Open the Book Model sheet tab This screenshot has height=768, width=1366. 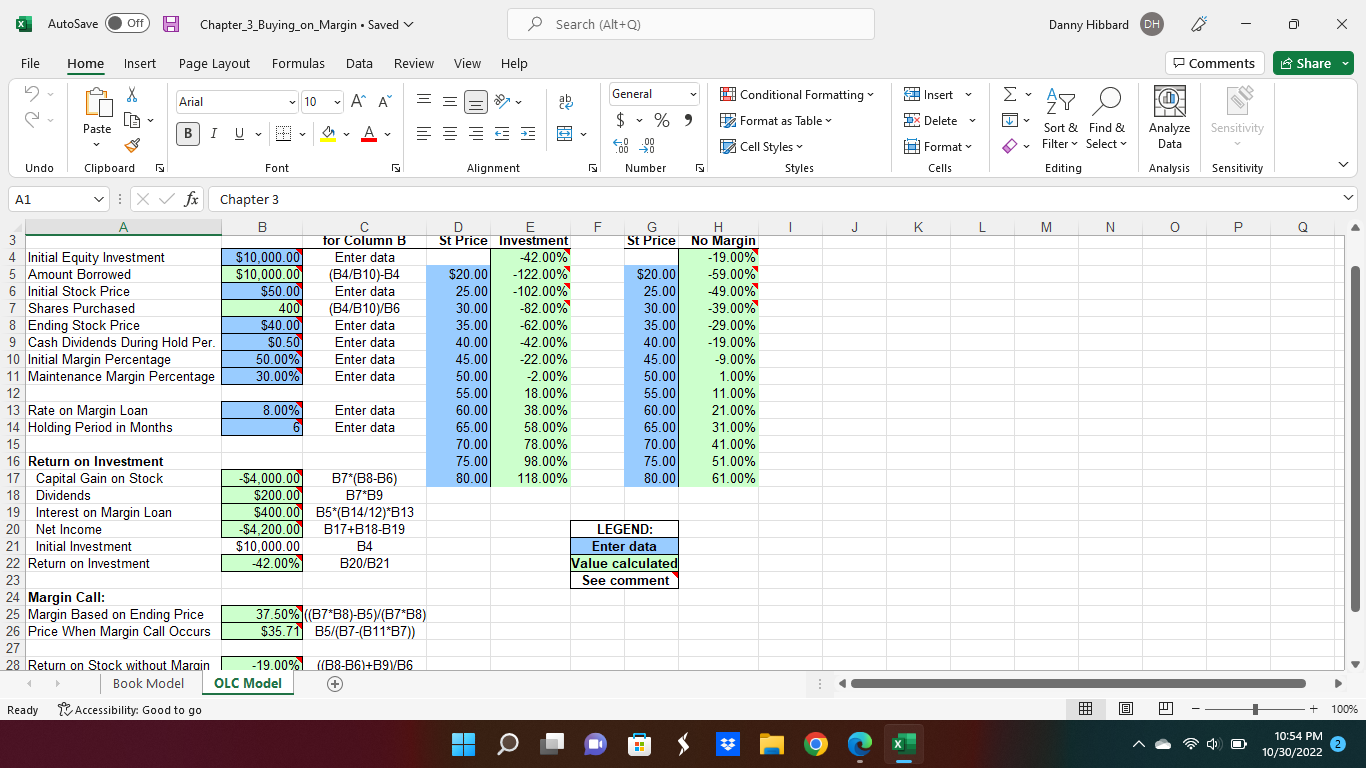(148, 683)
